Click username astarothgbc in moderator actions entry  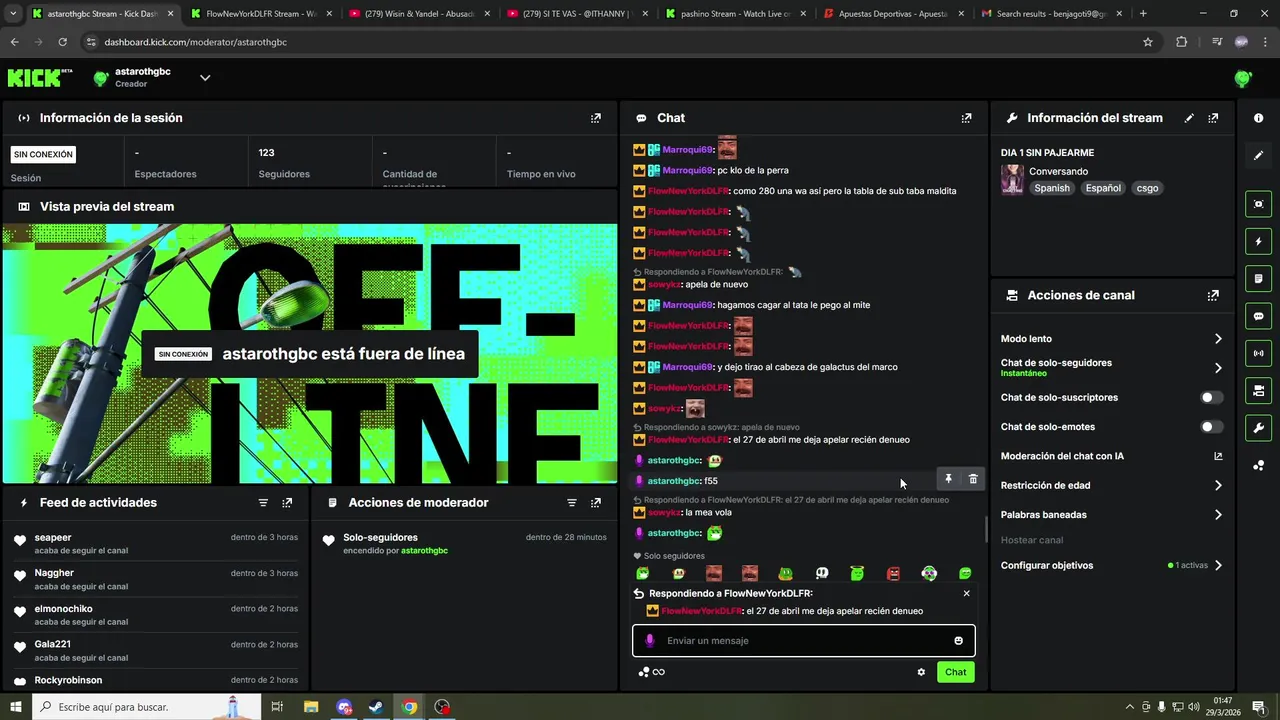coord(424,551)
